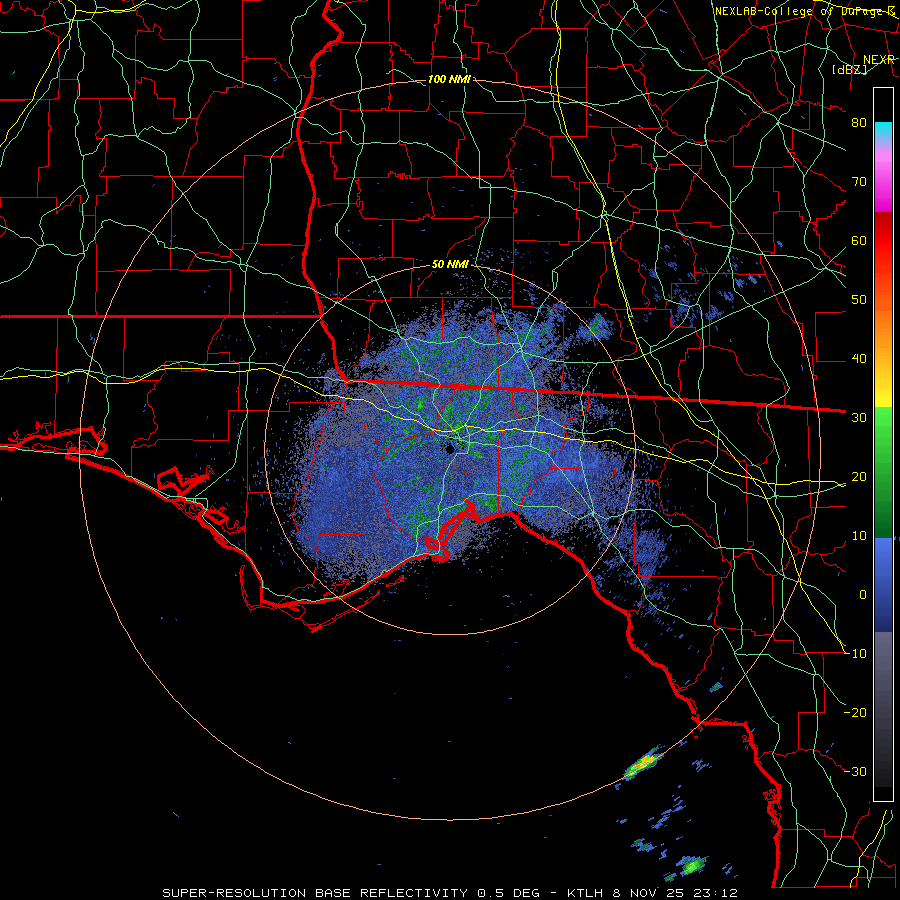Viewport: 900px width, 900px height.
Task: Click the KTLH radar site black dot
Action: point(451,449)
